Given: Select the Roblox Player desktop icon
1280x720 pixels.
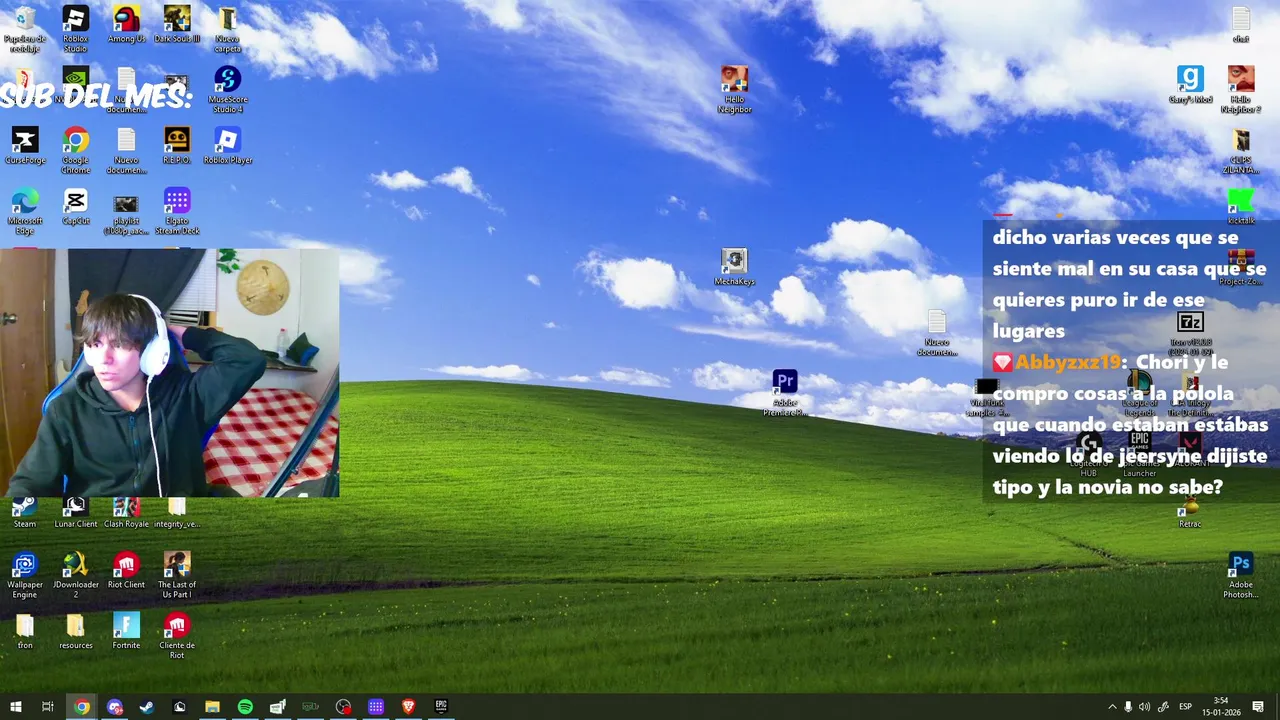Looking at the screenshot, I should pos(227,146).
